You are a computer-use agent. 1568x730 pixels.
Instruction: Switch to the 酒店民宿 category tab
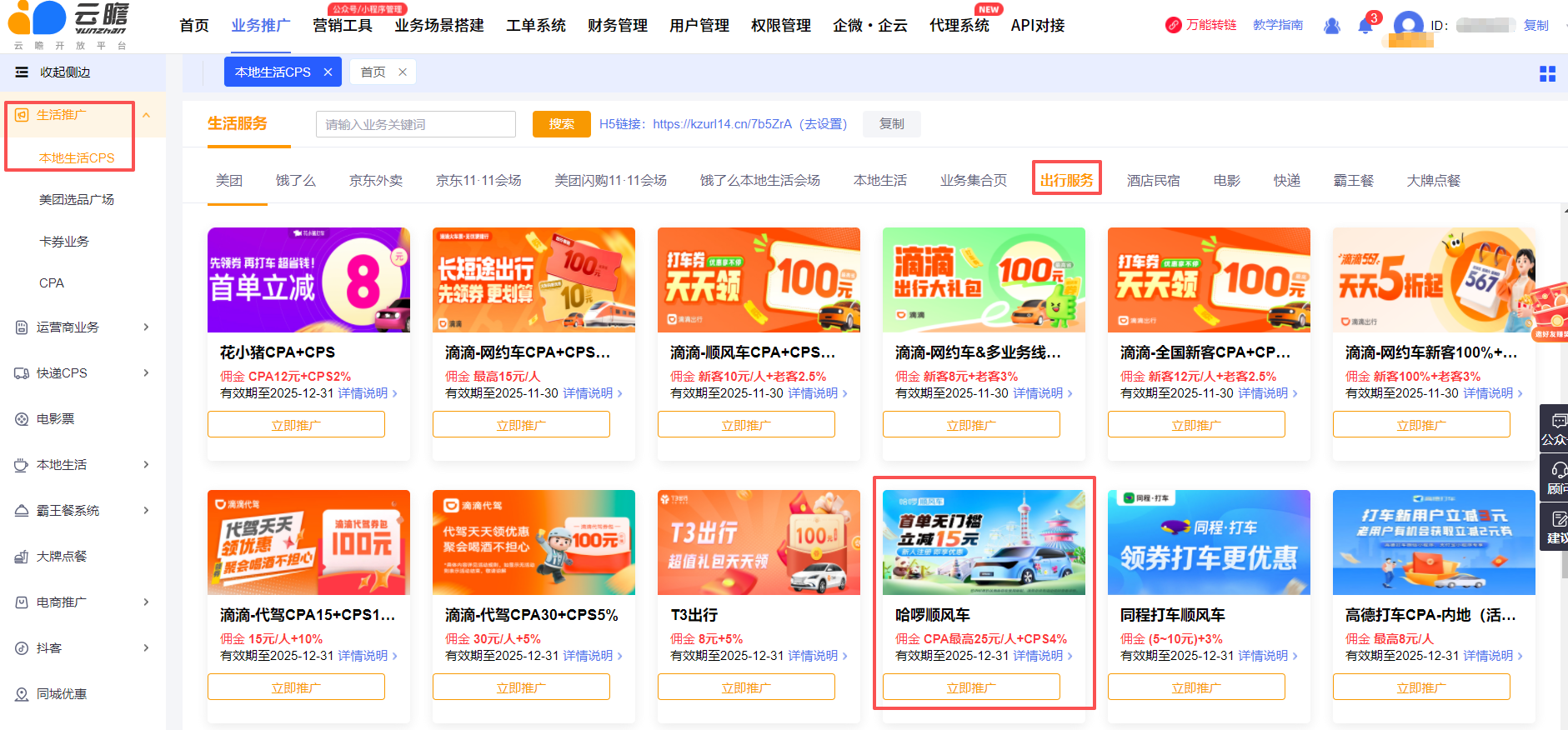(x=1153, y=181)
